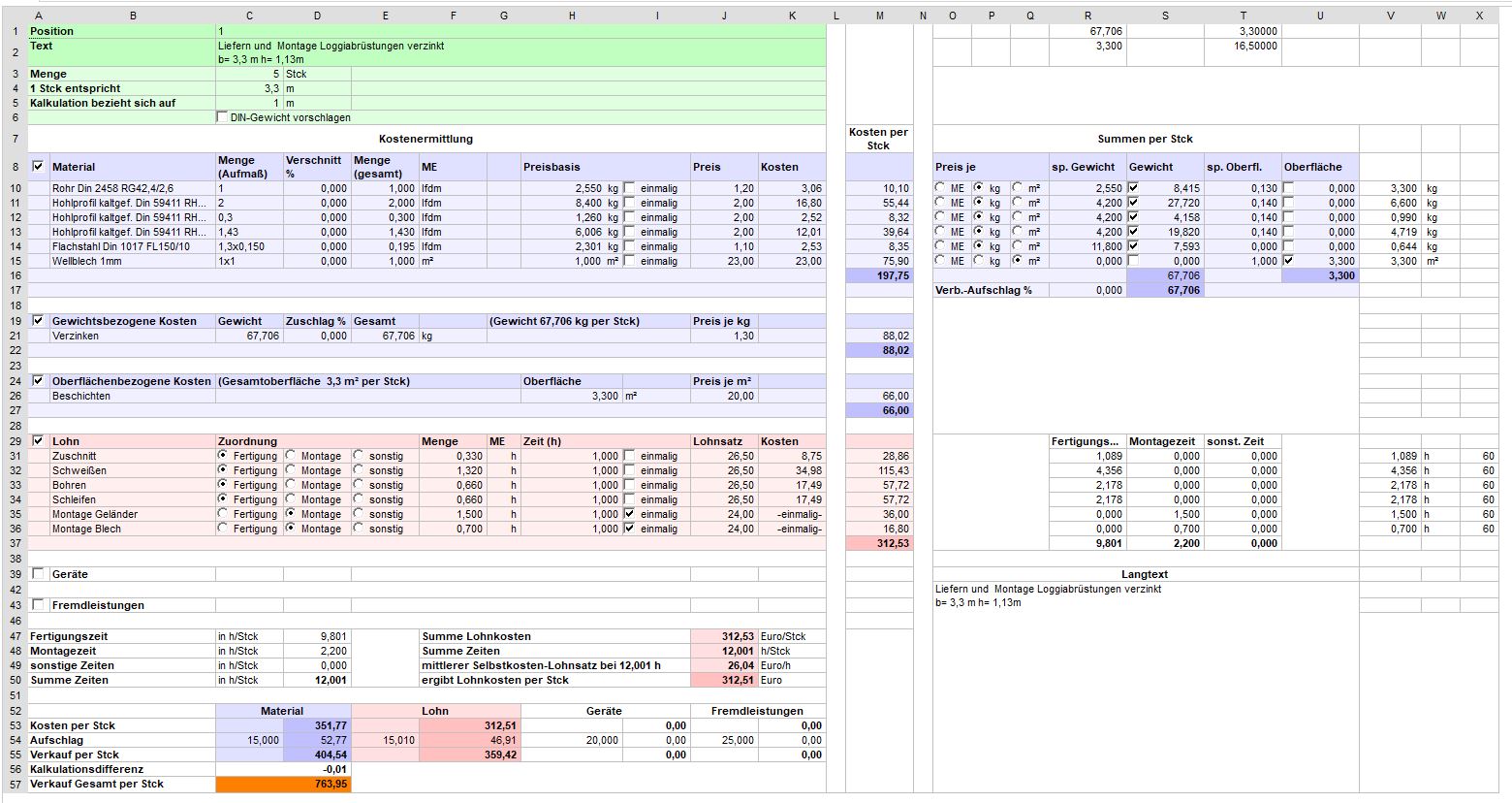Viewport: 1512px width, 803px height.
Task: Select row header 57
Action: [15, 784]
